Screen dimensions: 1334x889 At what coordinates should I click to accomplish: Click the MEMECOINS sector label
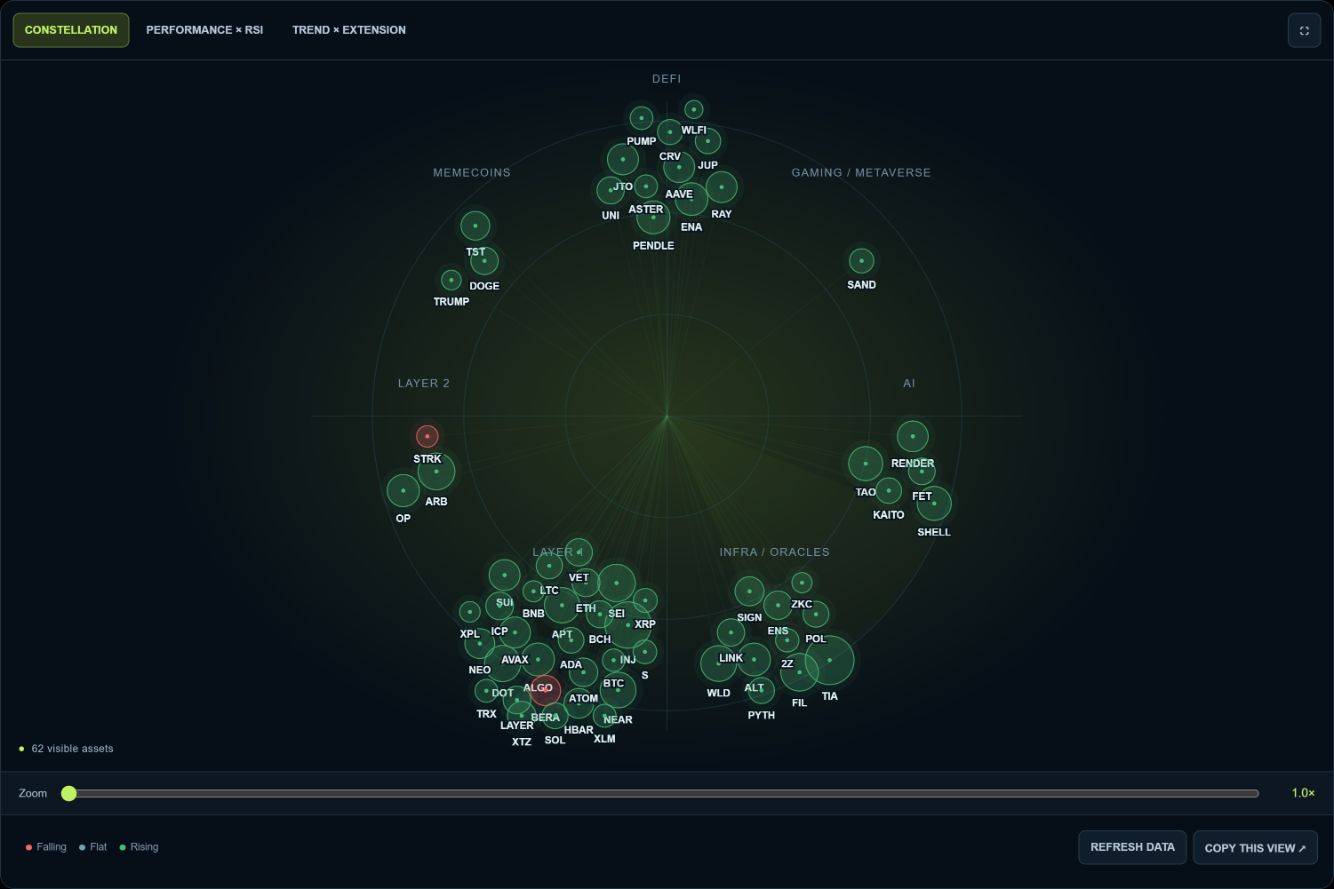click(x=472, y=173)
